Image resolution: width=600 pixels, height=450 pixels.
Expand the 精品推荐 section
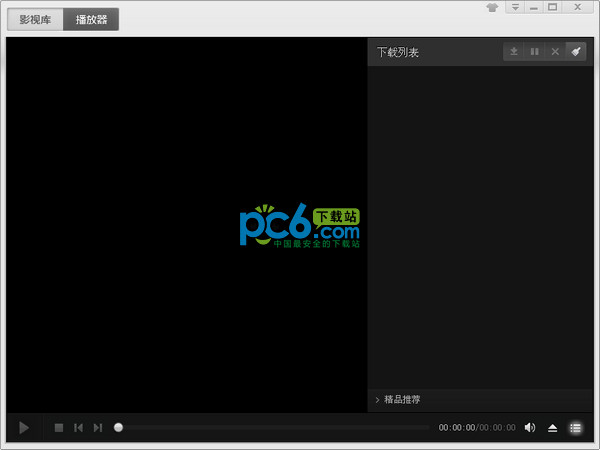pos(399,399)
